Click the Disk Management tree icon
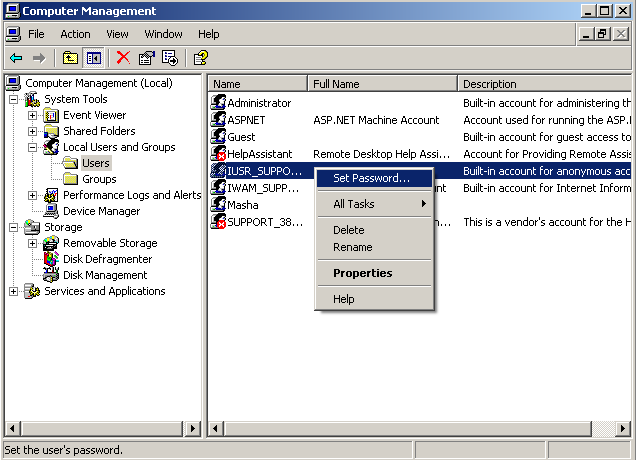 pyautogui.click(x=51, y=275)
